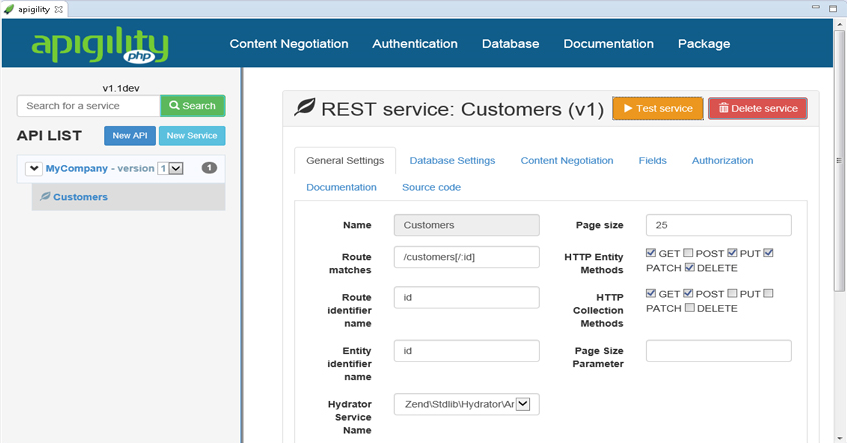The width and height of the screenshot is (847, 443).
Task: Uncheck GET in HTTP Entity Methods
Action: (651, 252)
